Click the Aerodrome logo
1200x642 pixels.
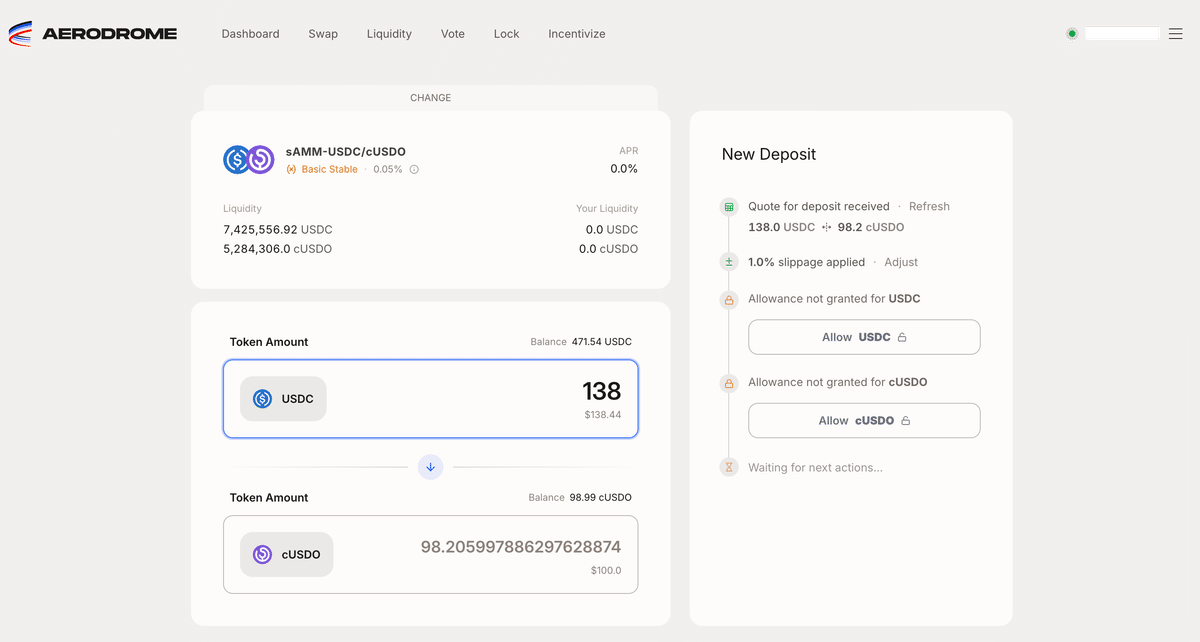coord(93,33)
